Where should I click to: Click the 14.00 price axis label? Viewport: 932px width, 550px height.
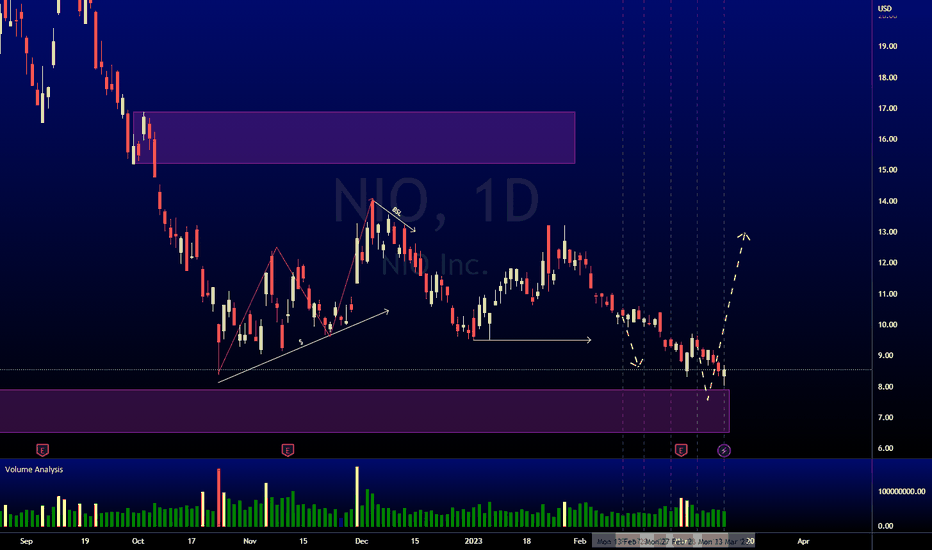point(887,201)
